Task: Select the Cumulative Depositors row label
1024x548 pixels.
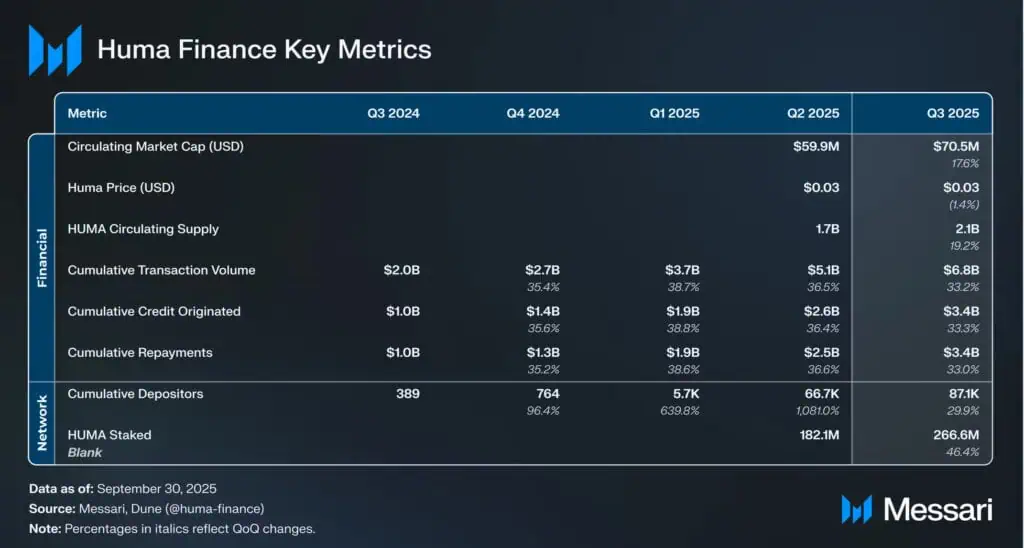Action: (135, 394)
